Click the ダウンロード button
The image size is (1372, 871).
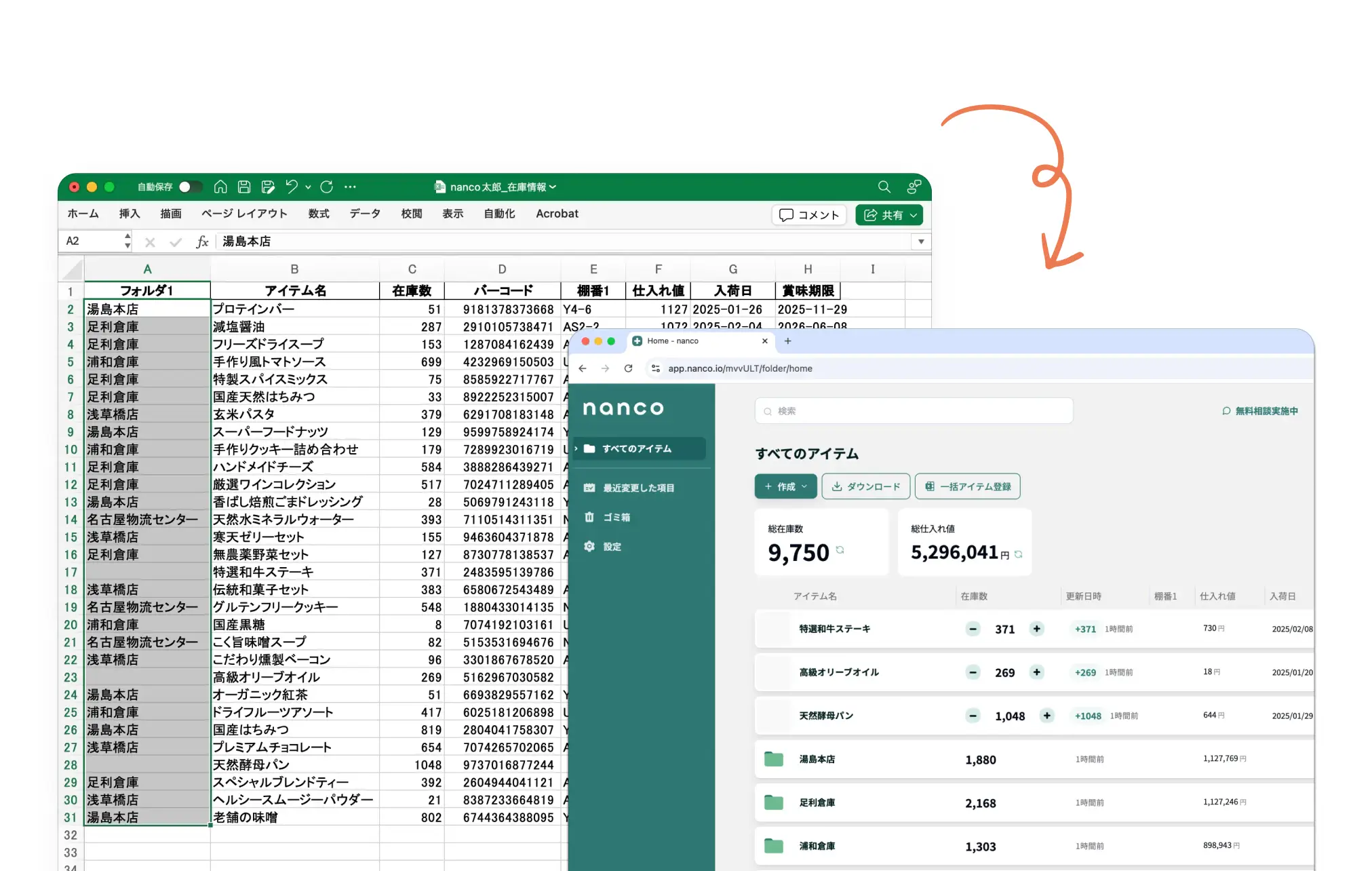pyautogui.click(x=865, y=486)
